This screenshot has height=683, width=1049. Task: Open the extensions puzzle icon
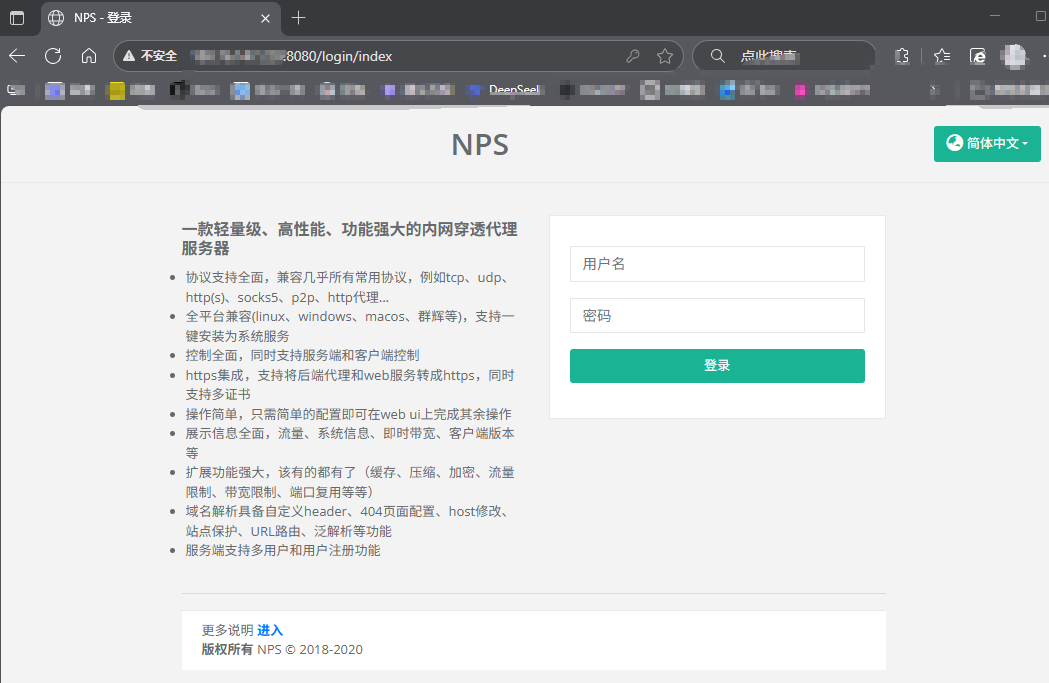coord(902,56)
